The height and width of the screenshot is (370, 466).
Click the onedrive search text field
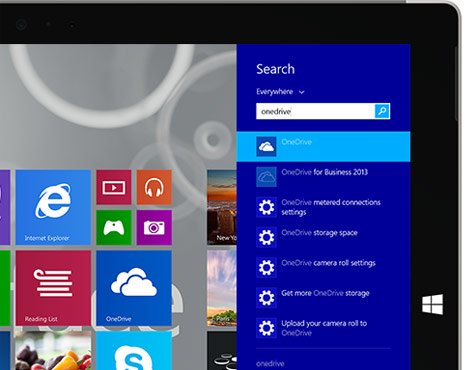315,111
